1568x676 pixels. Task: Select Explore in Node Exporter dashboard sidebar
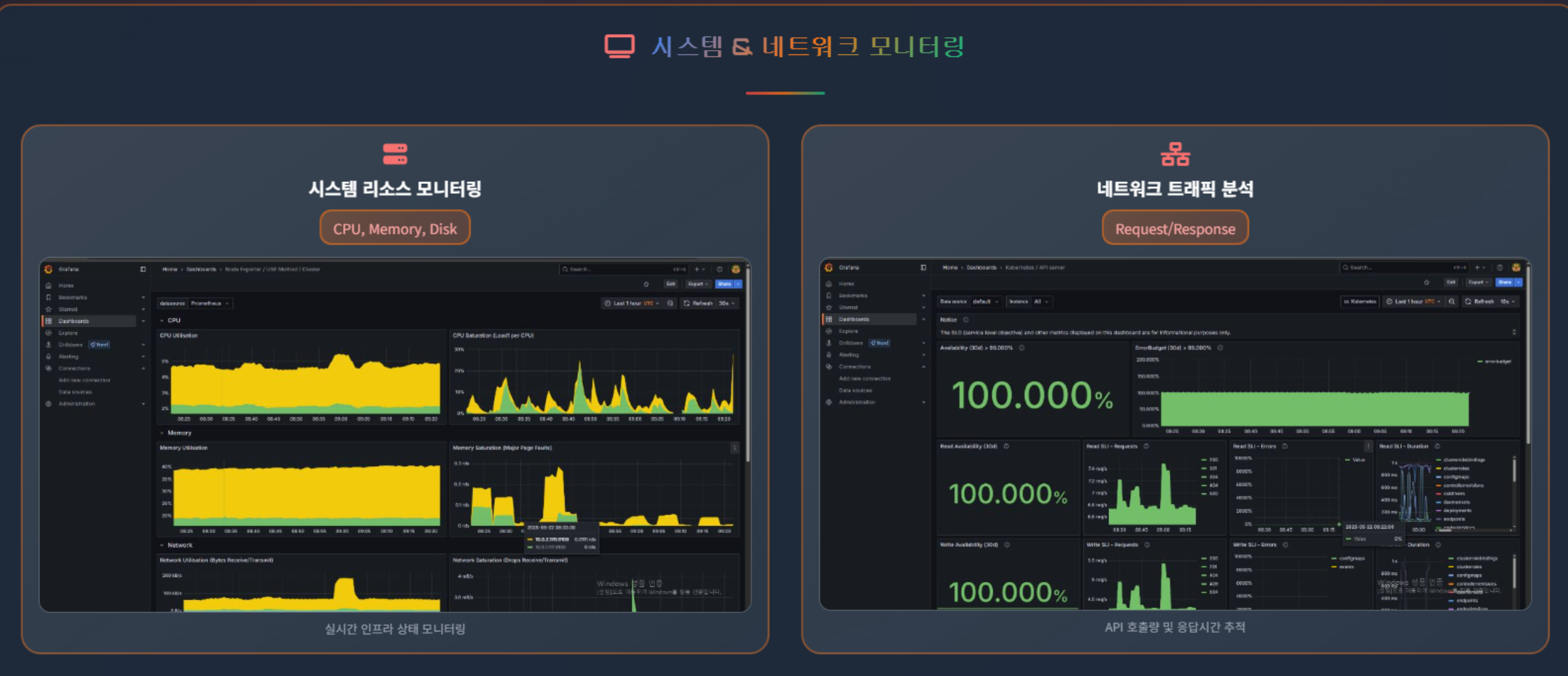click(x=68, y=333)
